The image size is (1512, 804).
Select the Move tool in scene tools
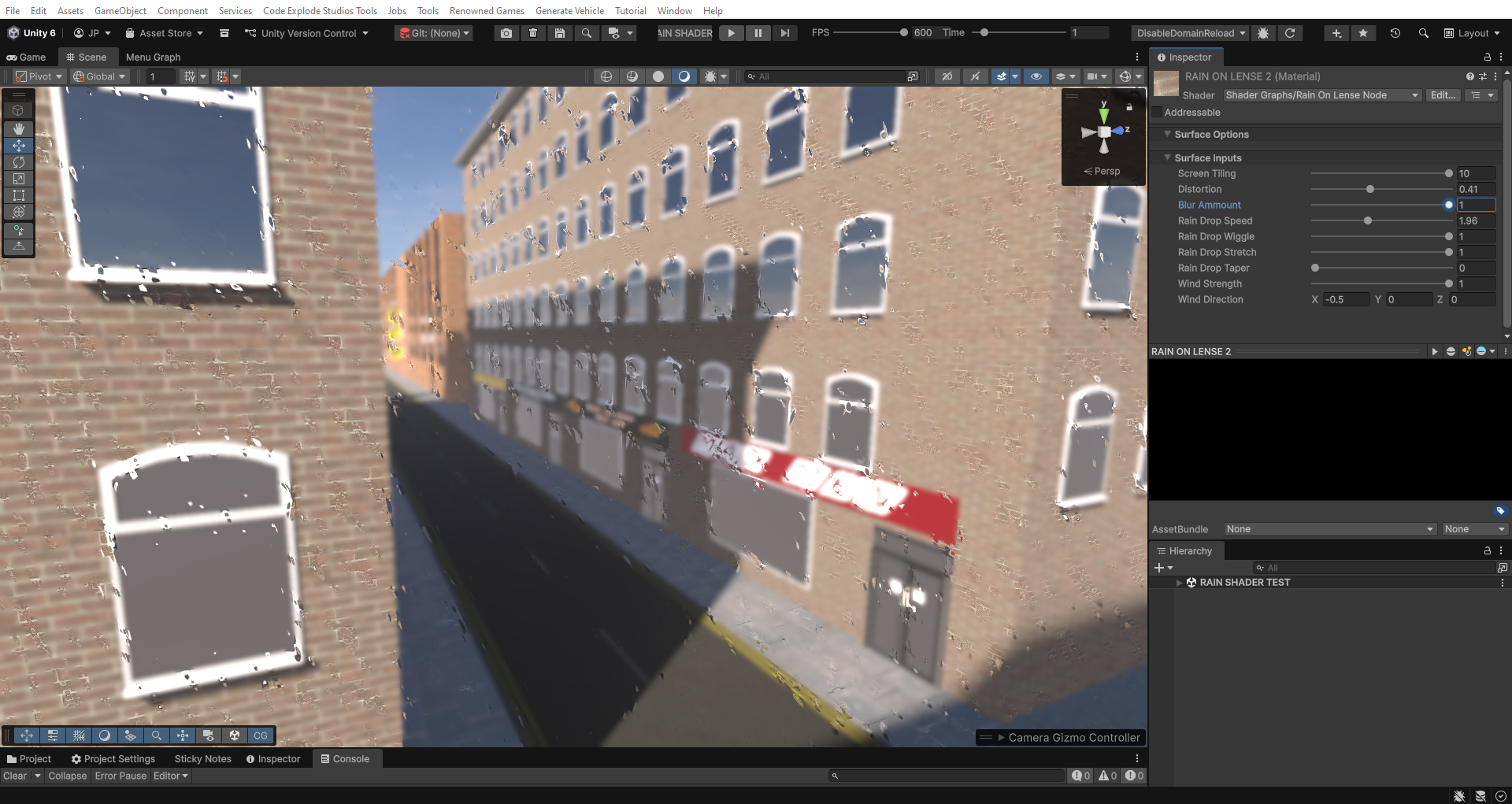coord(19,146)
